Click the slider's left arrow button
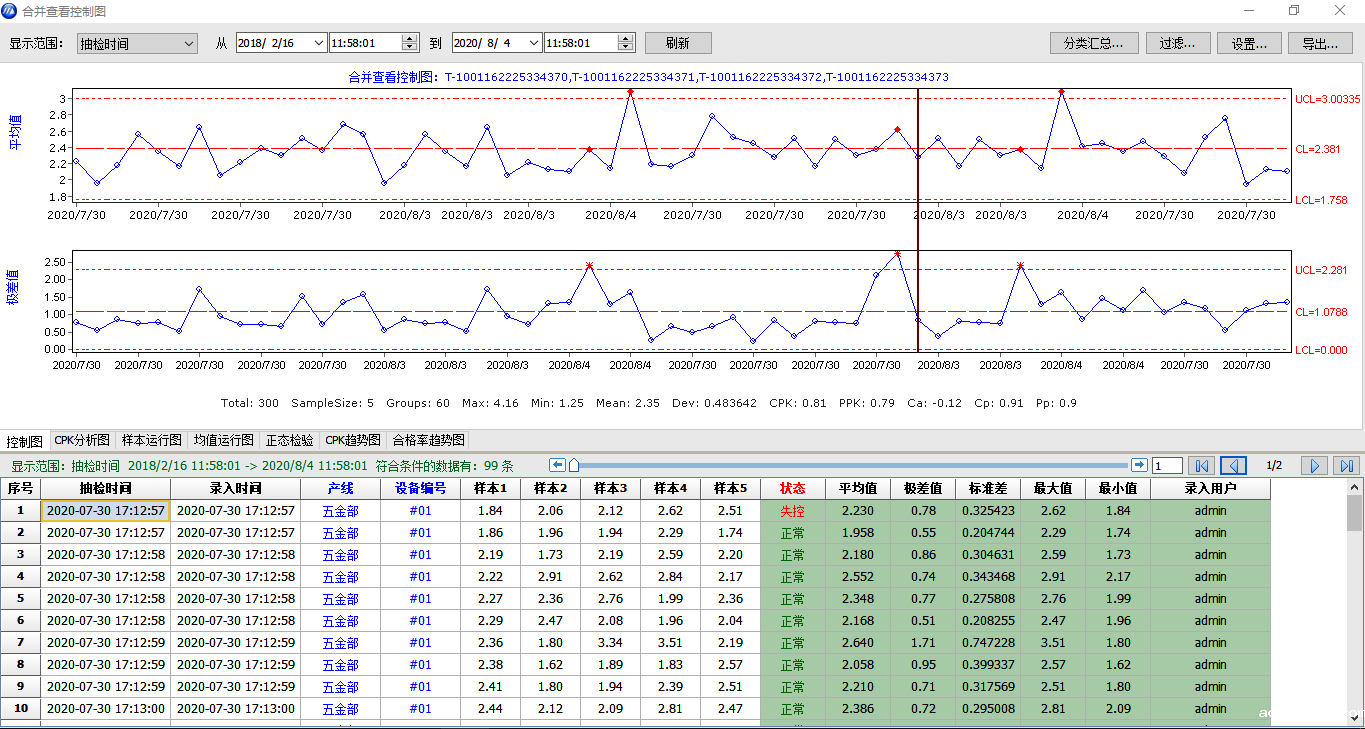 558,465
